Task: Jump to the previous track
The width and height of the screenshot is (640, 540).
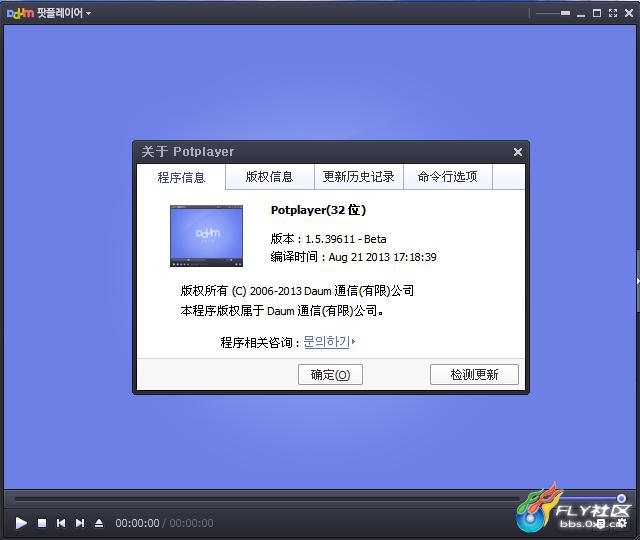Action: pyautogui.click(x=61, y=523)
